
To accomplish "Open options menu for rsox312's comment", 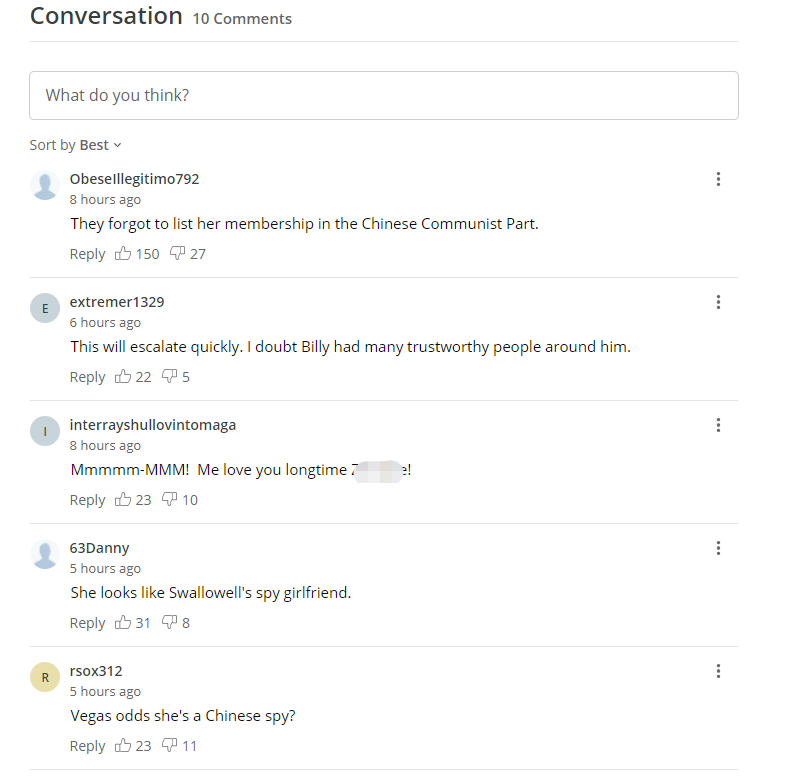I will tap(718, 671).
